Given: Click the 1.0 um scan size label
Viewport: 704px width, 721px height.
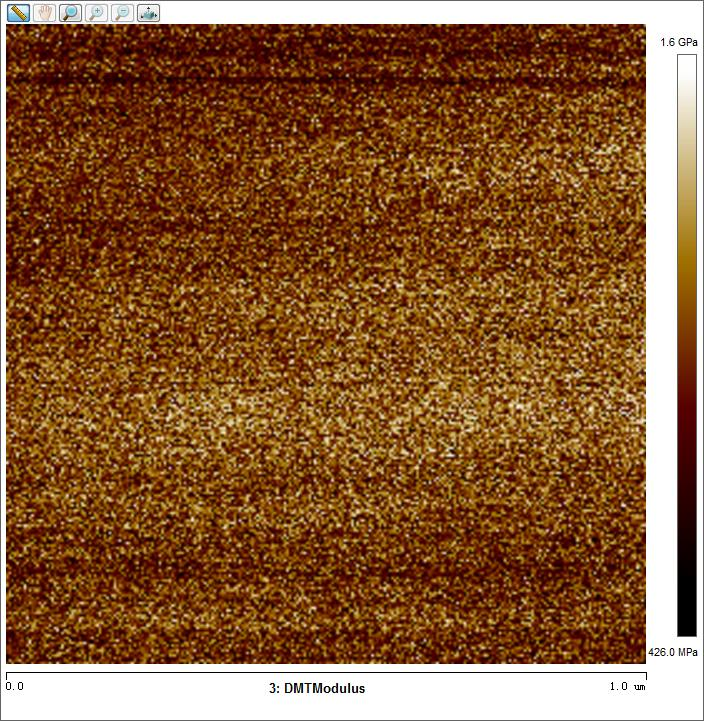Looking at the screenshot, I should (x=628, y=687).
